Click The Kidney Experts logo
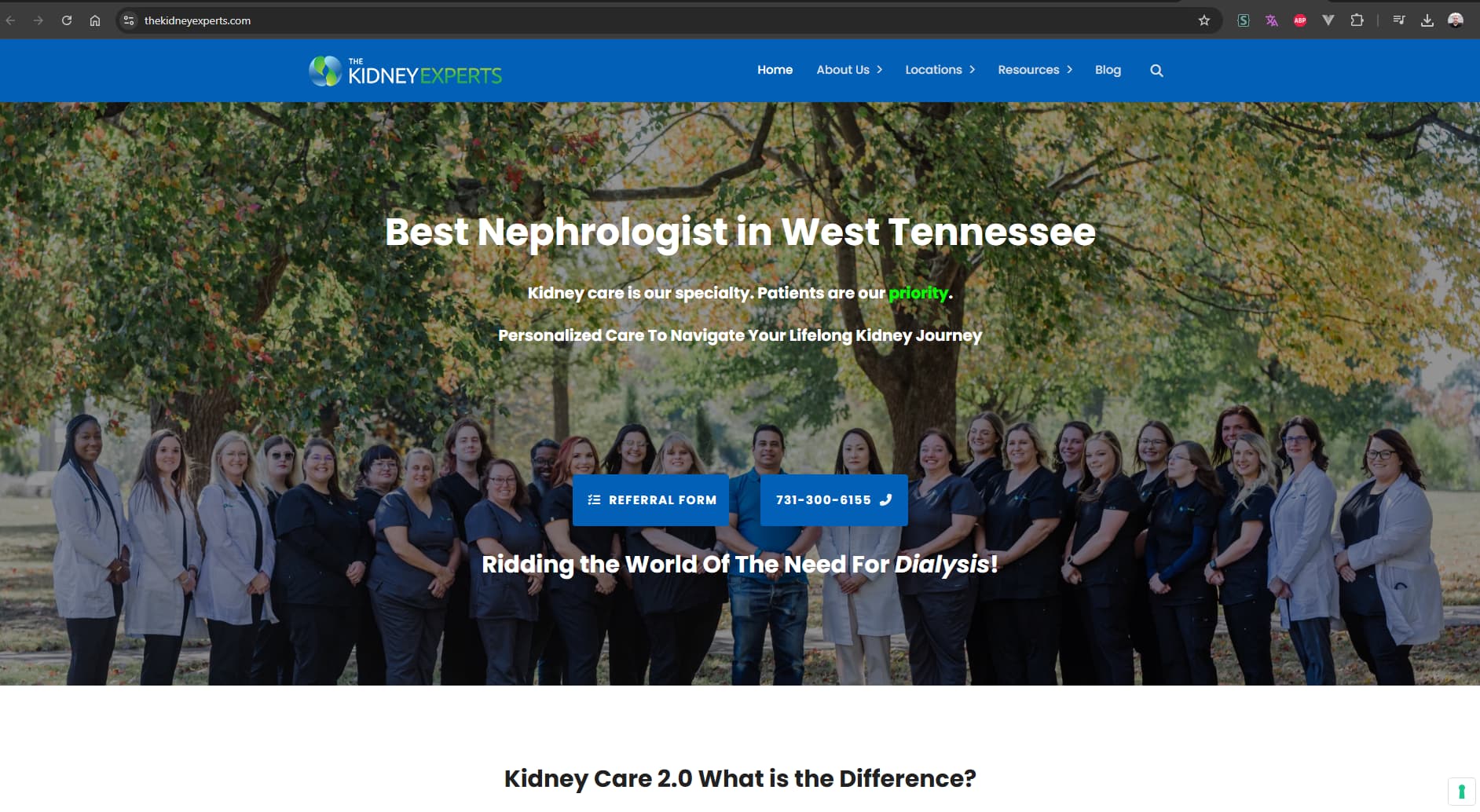The image size is (1480, 812). 405,71
